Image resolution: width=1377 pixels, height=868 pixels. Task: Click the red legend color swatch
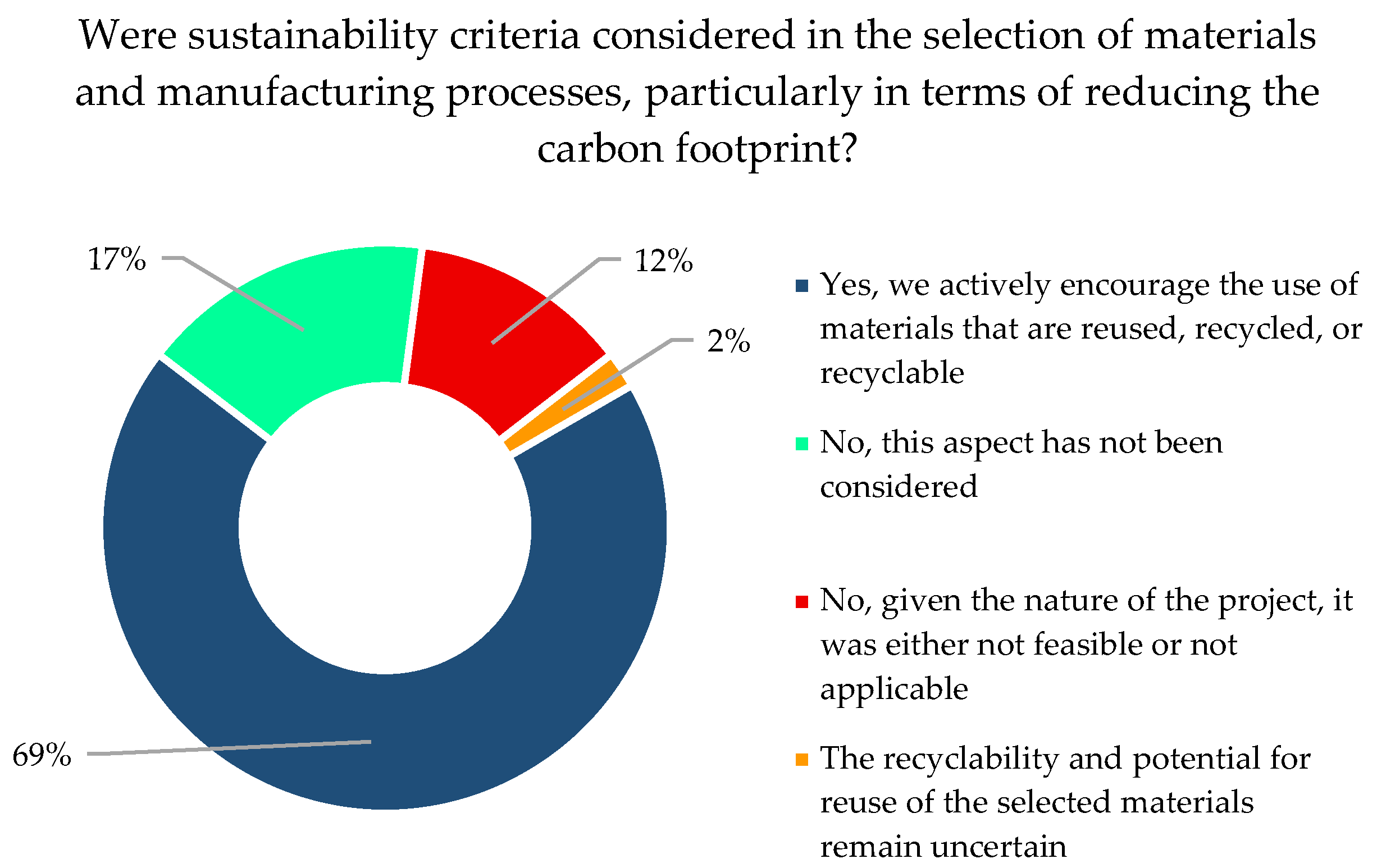pos(802,601)
